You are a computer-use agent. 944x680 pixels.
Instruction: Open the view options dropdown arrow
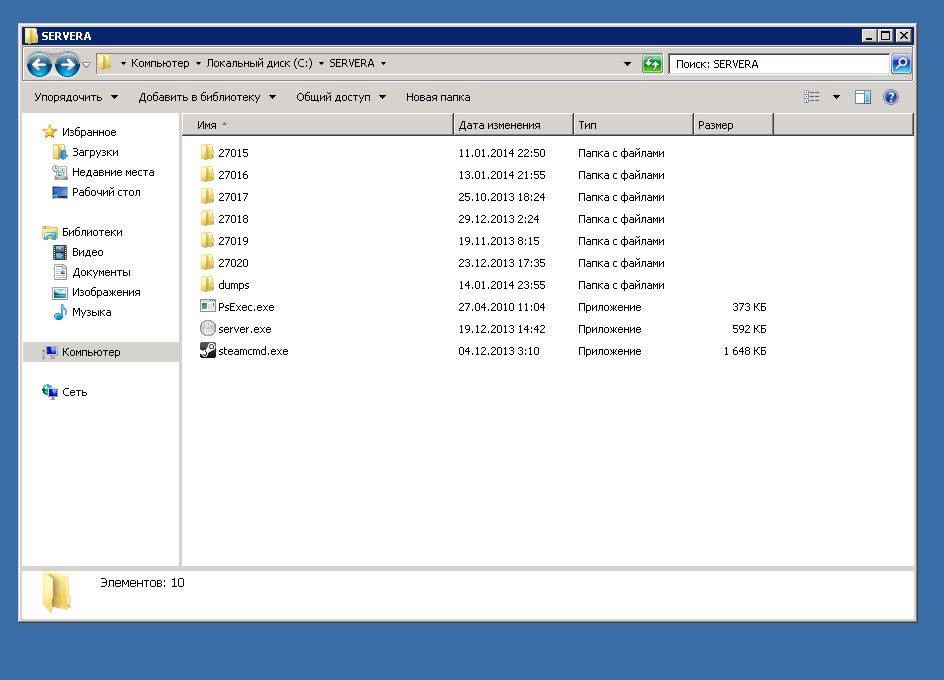(837, 97)
